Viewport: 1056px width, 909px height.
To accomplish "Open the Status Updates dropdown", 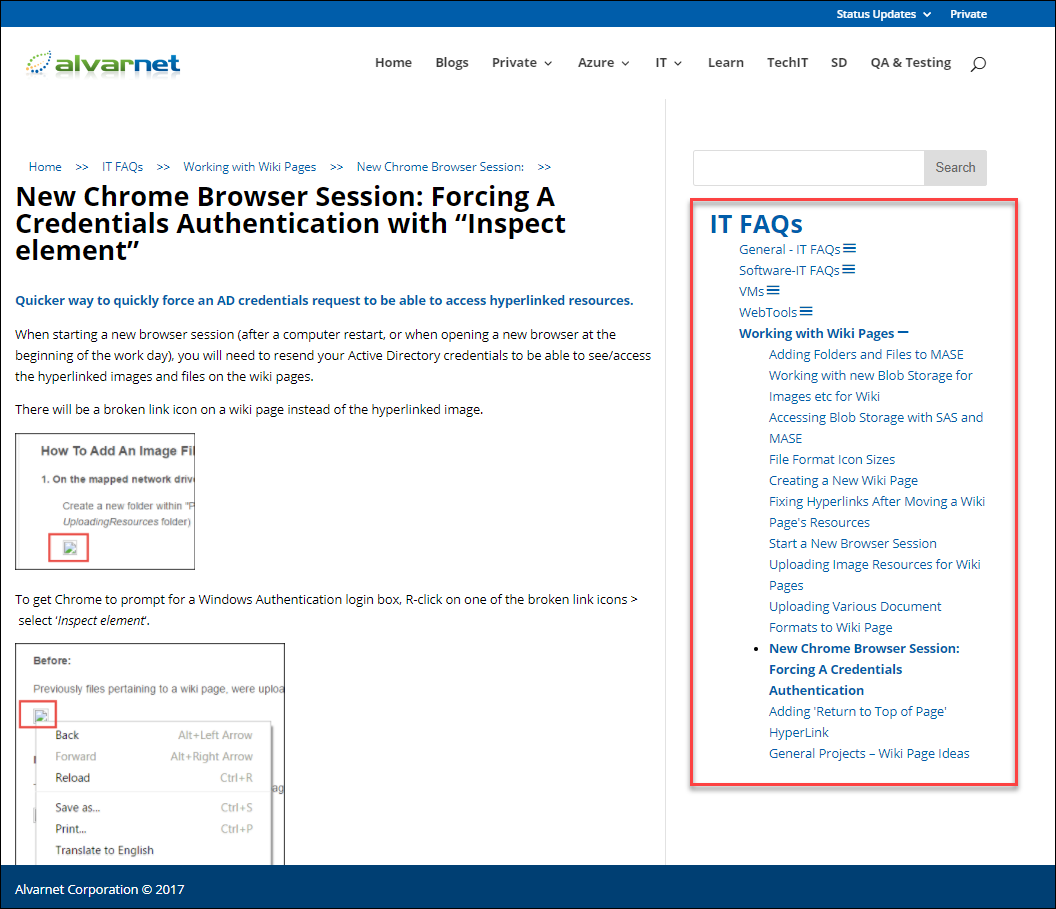I will point(884,14).
